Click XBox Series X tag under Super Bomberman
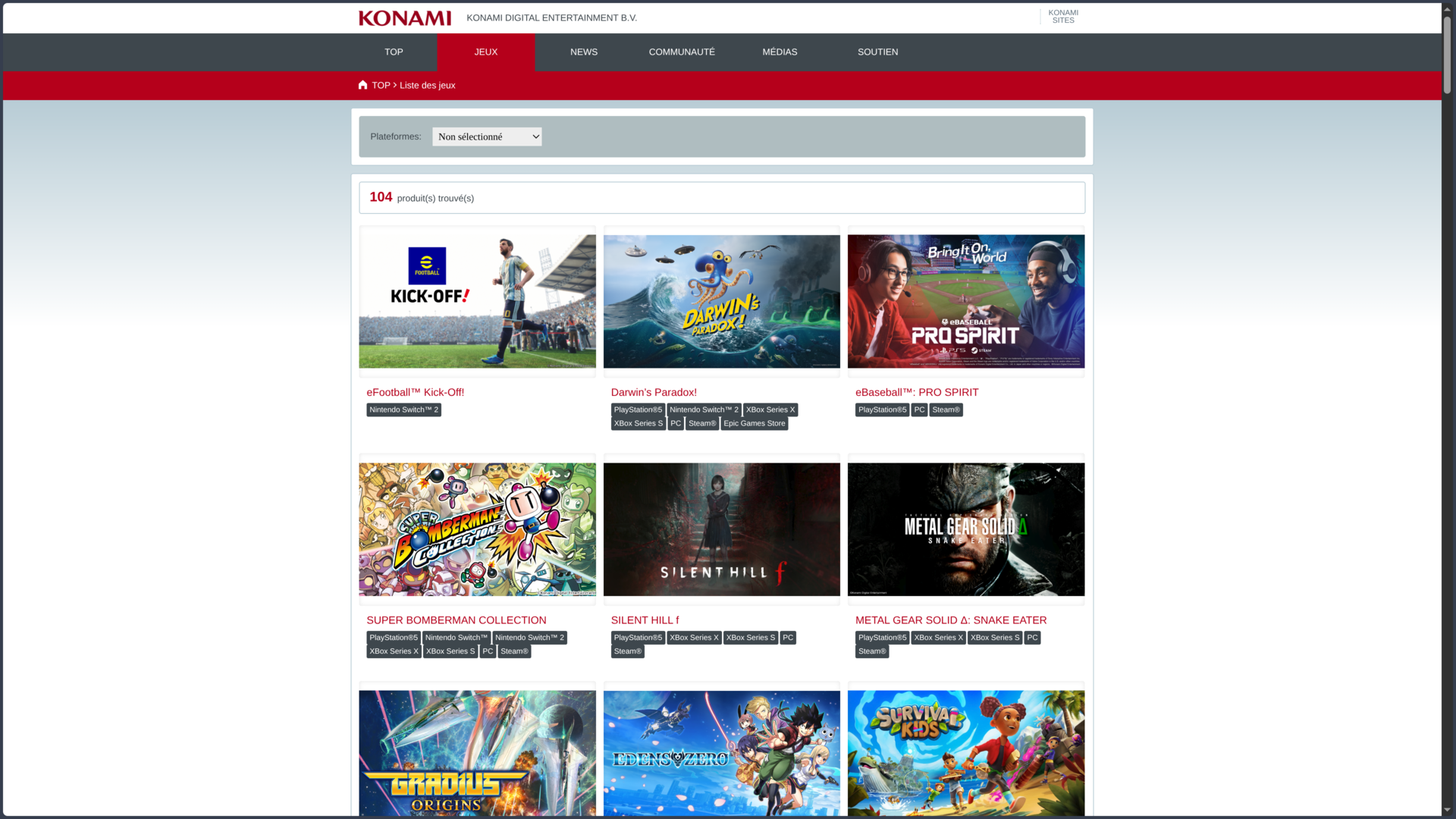Image resolution: width=1456 pixels, height=819 pixels. 394,651
